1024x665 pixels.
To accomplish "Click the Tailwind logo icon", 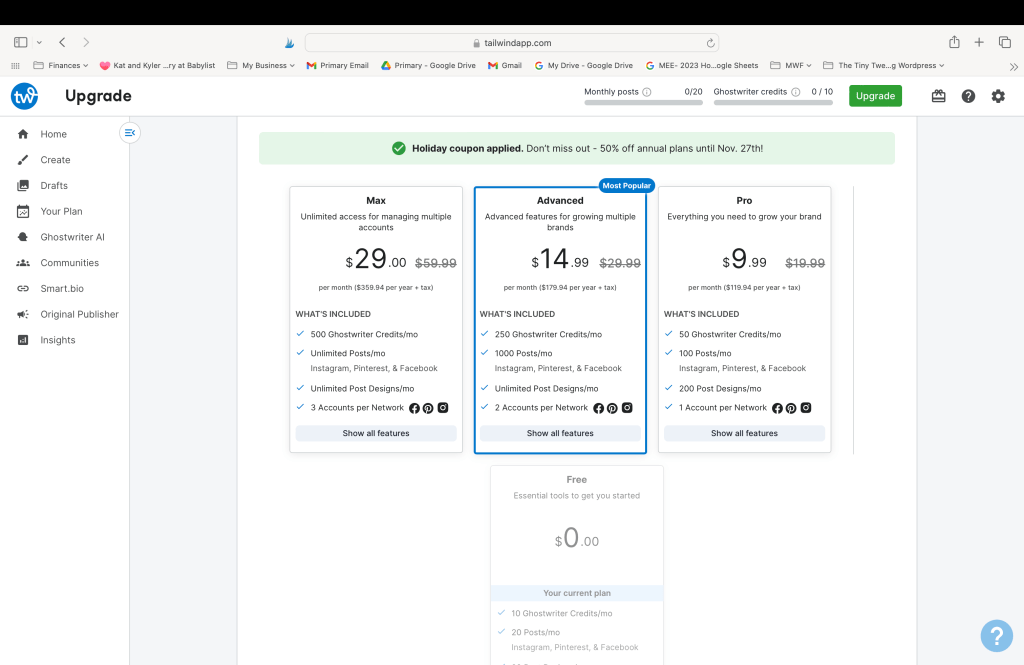I will click(x=24, y=96).
